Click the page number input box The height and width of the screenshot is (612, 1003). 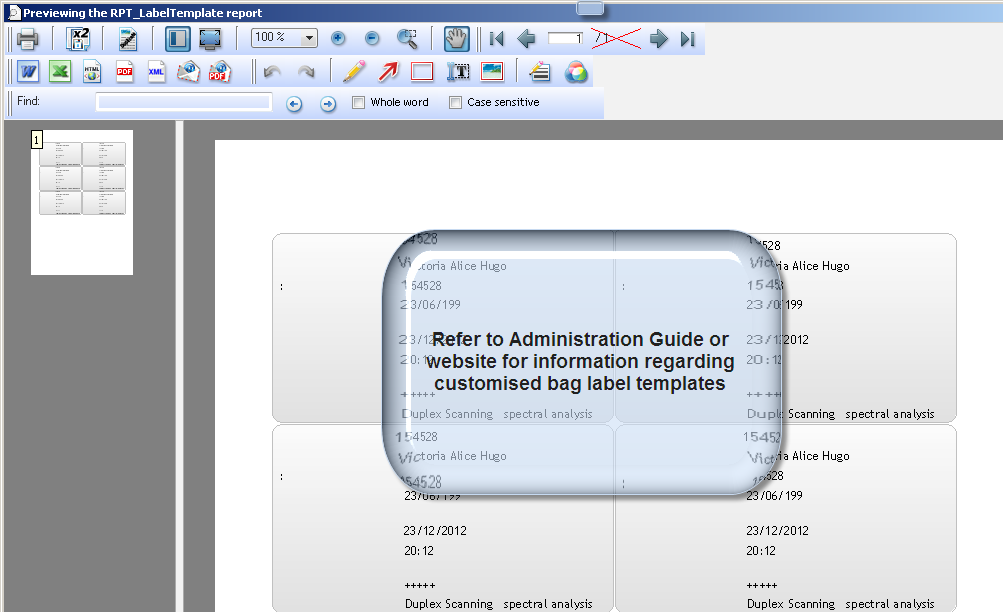(565, 39)
